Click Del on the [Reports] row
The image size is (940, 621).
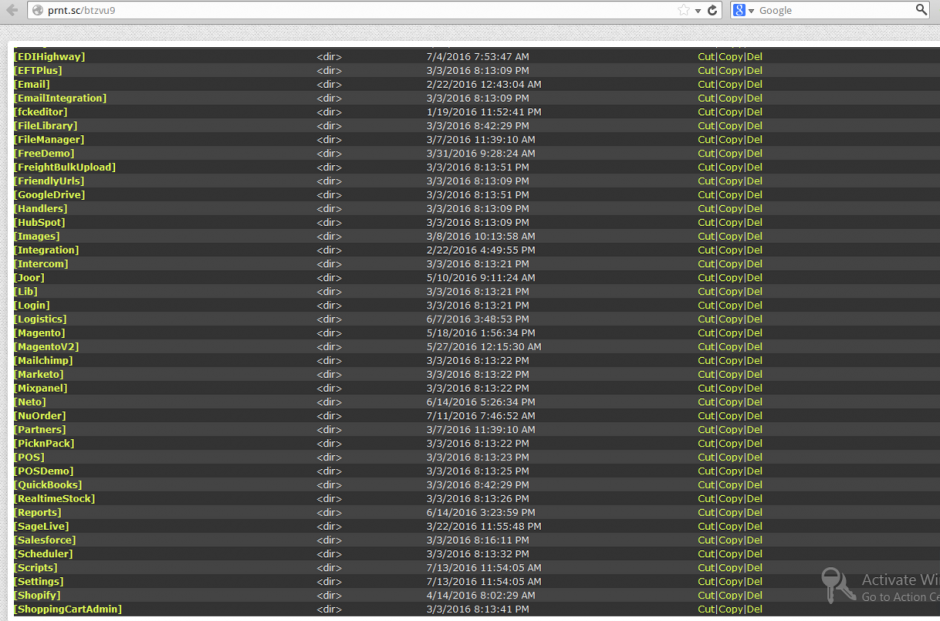coord(754,513)
